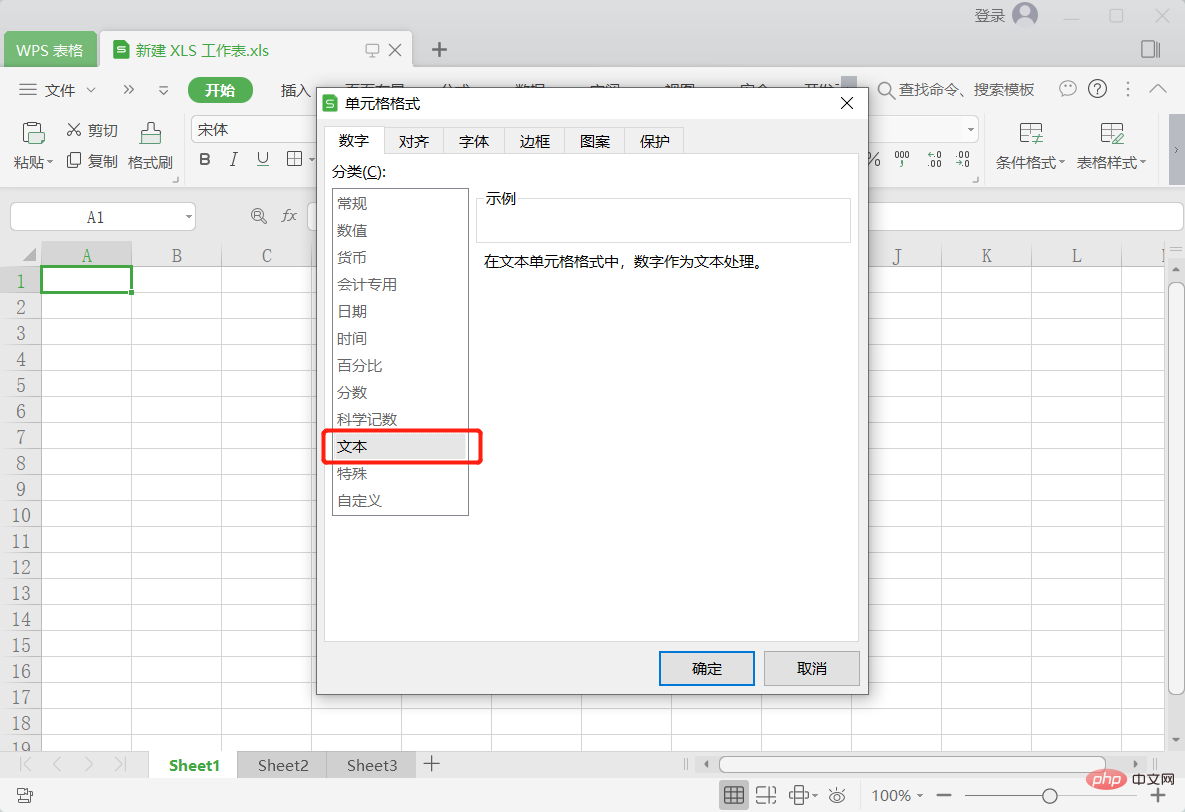Switch to page break preview in status bar

[766, 795]
